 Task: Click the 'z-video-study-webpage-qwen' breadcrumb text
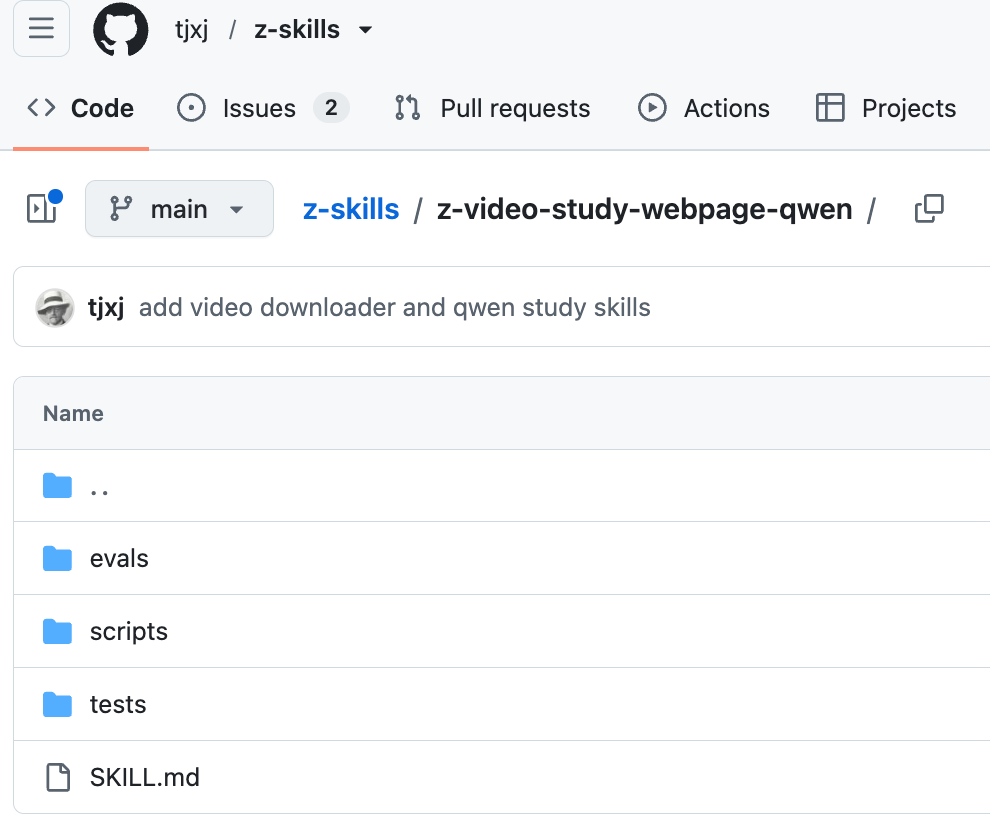pos(645,209)
